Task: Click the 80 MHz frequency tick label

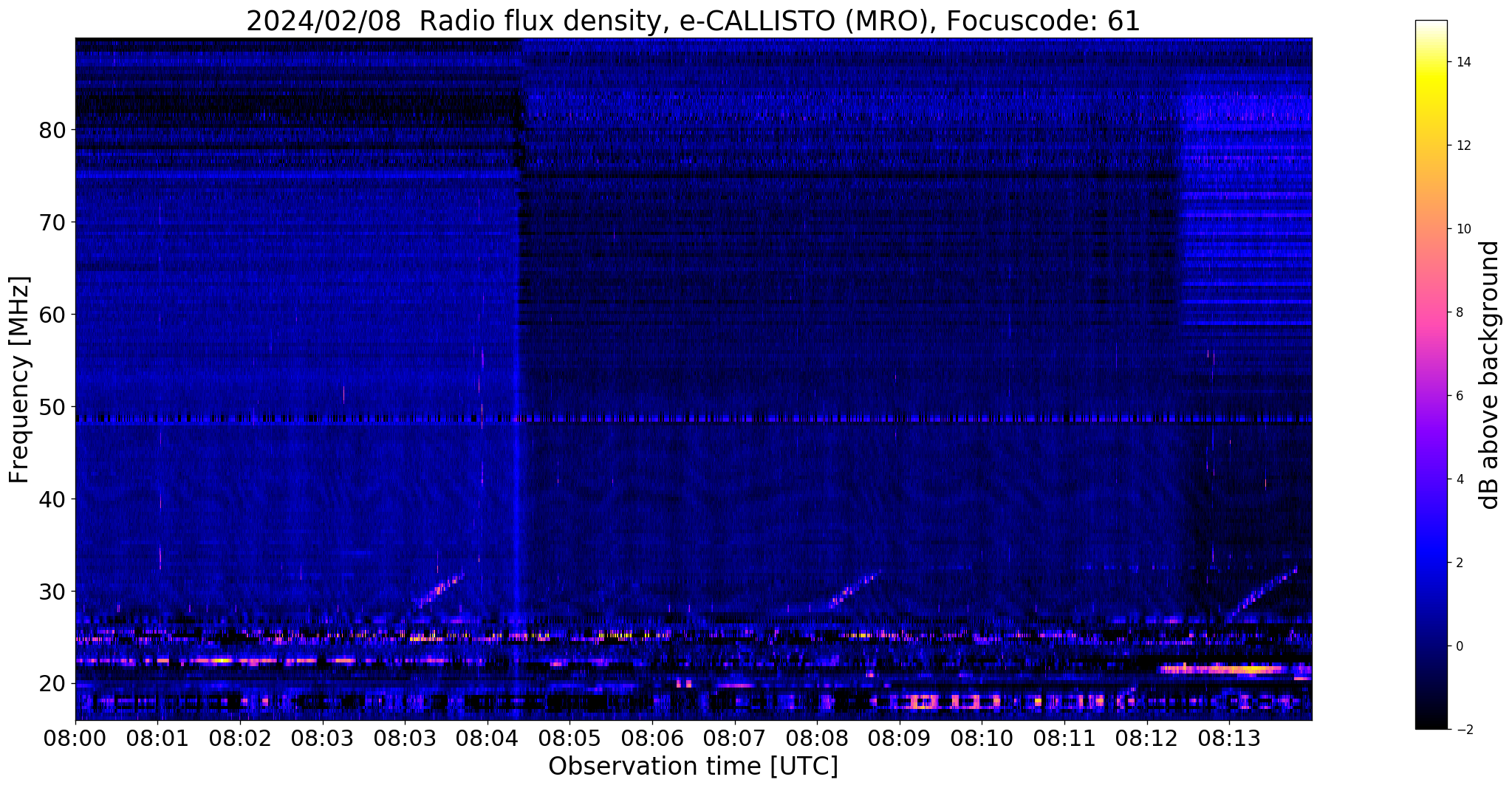Action: (x=52, y=130)
